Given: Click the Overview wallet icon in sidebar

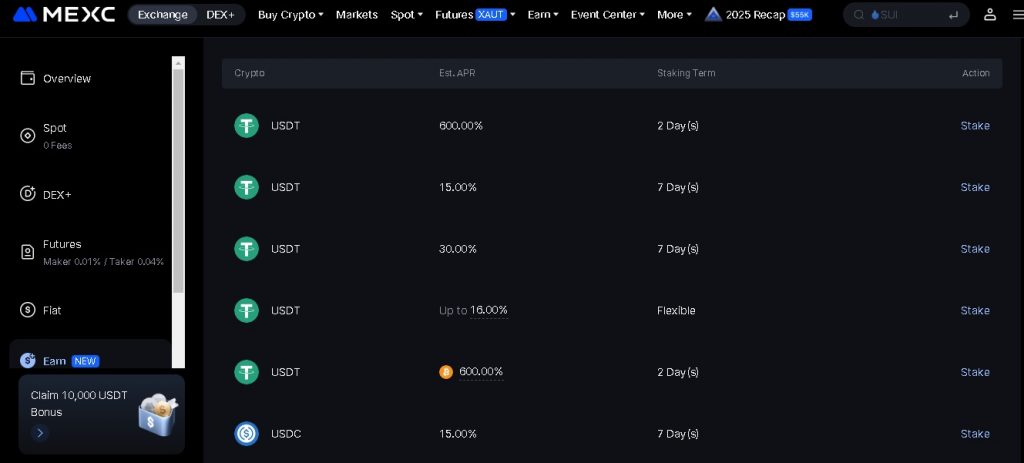Looking at the screenshot, I should click(x=28, y=78).
